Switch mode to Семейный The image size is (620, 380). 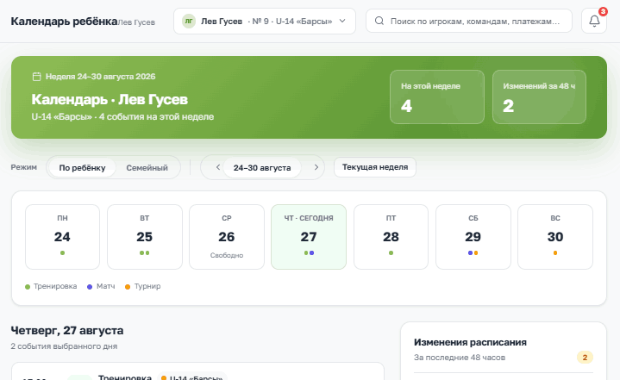point(147,168)
